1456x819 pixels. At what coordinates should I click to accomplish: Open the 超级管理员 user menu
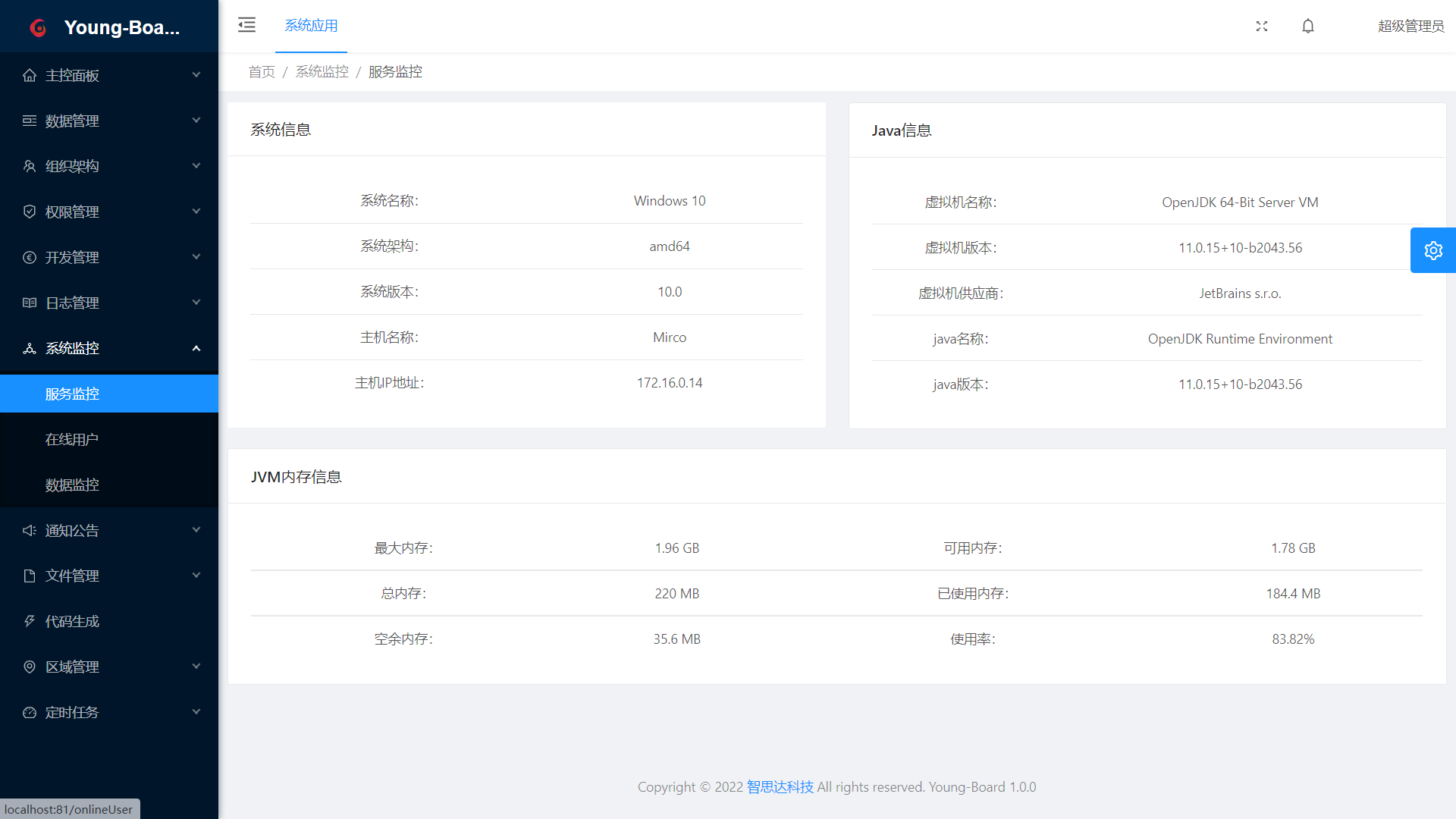click(x=1410, y=26)
